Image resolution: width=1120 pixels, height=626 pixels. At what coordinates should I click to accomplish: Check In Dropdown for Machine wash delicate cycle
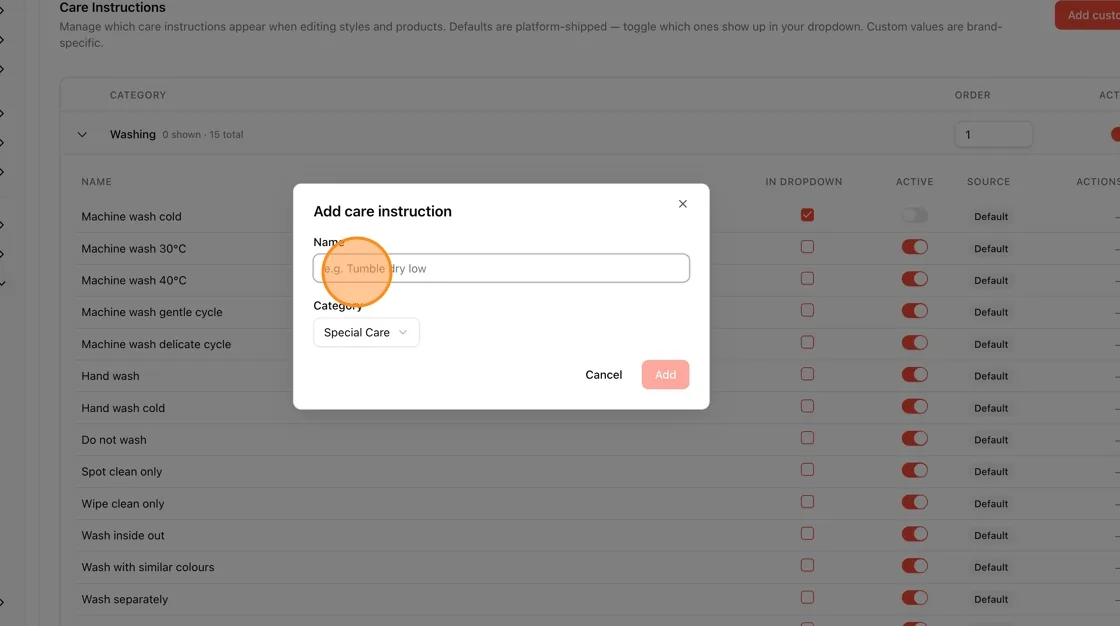click(807, 342)
